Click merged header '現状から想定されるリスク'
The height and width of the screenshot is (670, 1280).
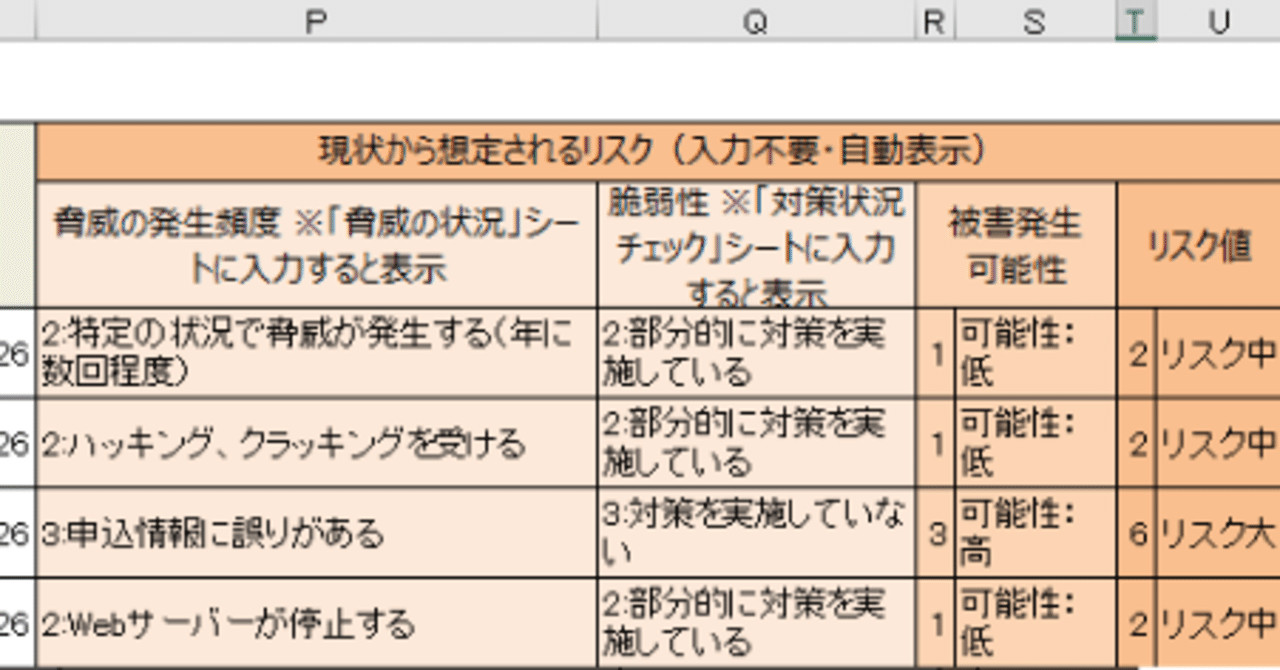click(658, 152)
